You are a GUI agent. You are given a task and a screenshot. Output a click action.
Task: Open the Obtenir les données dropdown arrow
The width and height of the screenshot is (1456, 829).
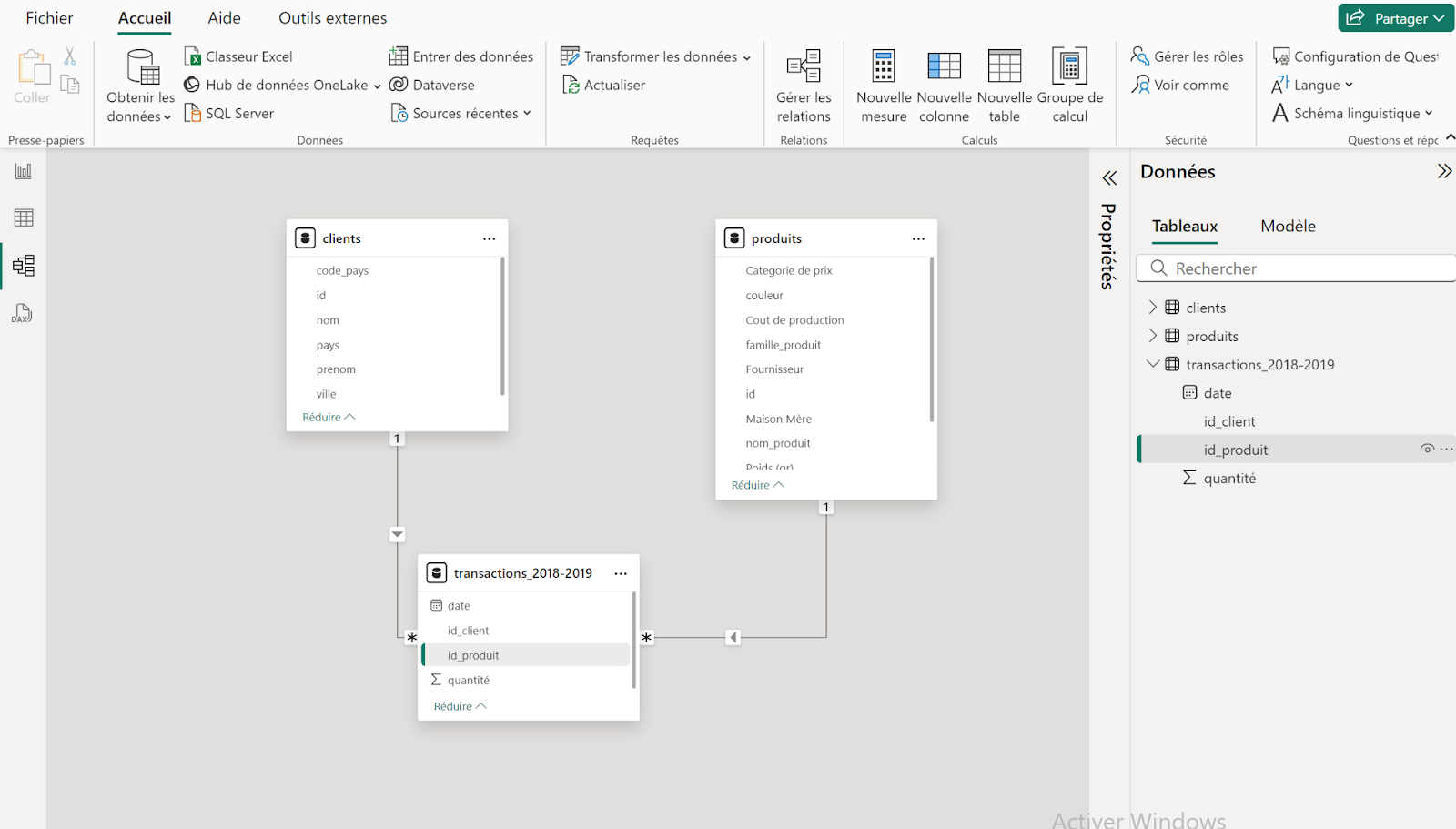pos(167,117)
